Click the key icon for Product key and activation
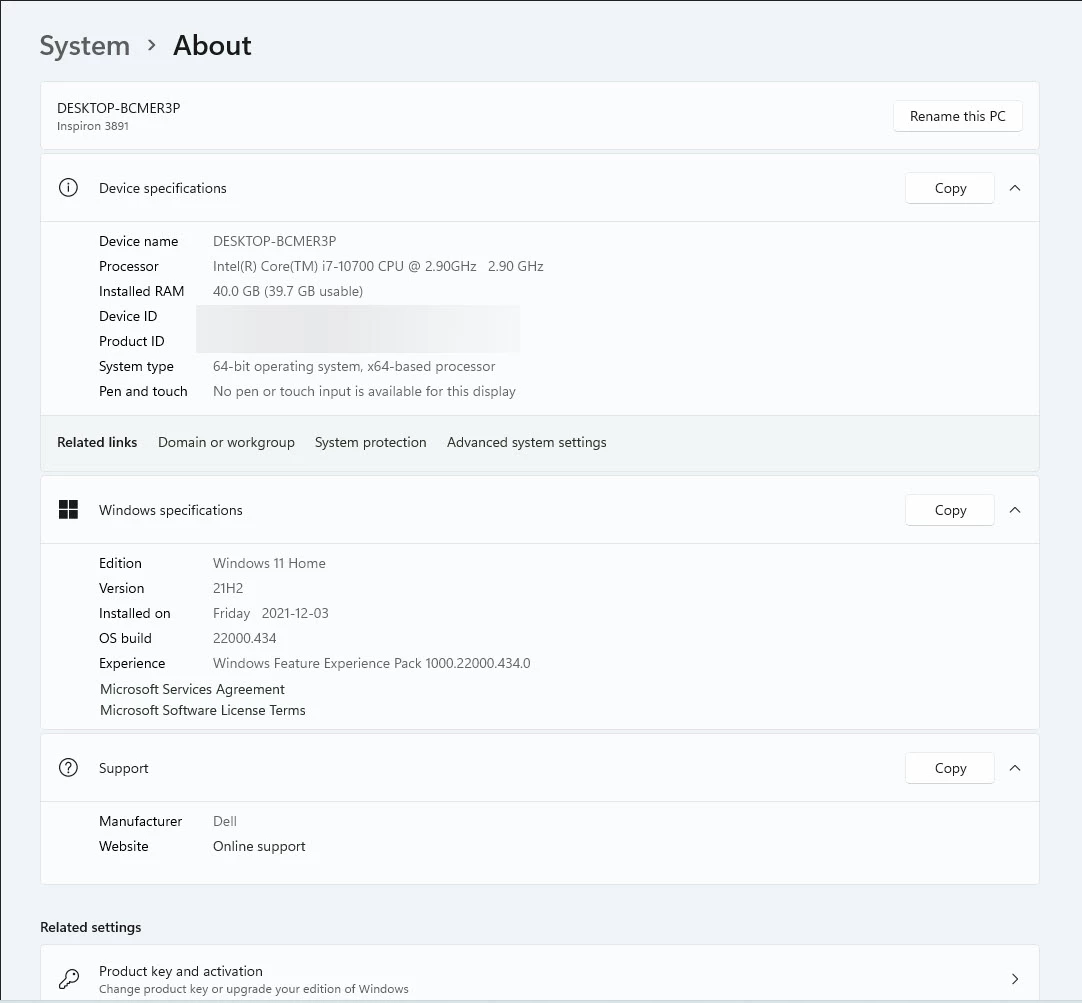1082x1003 pixels. [68, 979]
